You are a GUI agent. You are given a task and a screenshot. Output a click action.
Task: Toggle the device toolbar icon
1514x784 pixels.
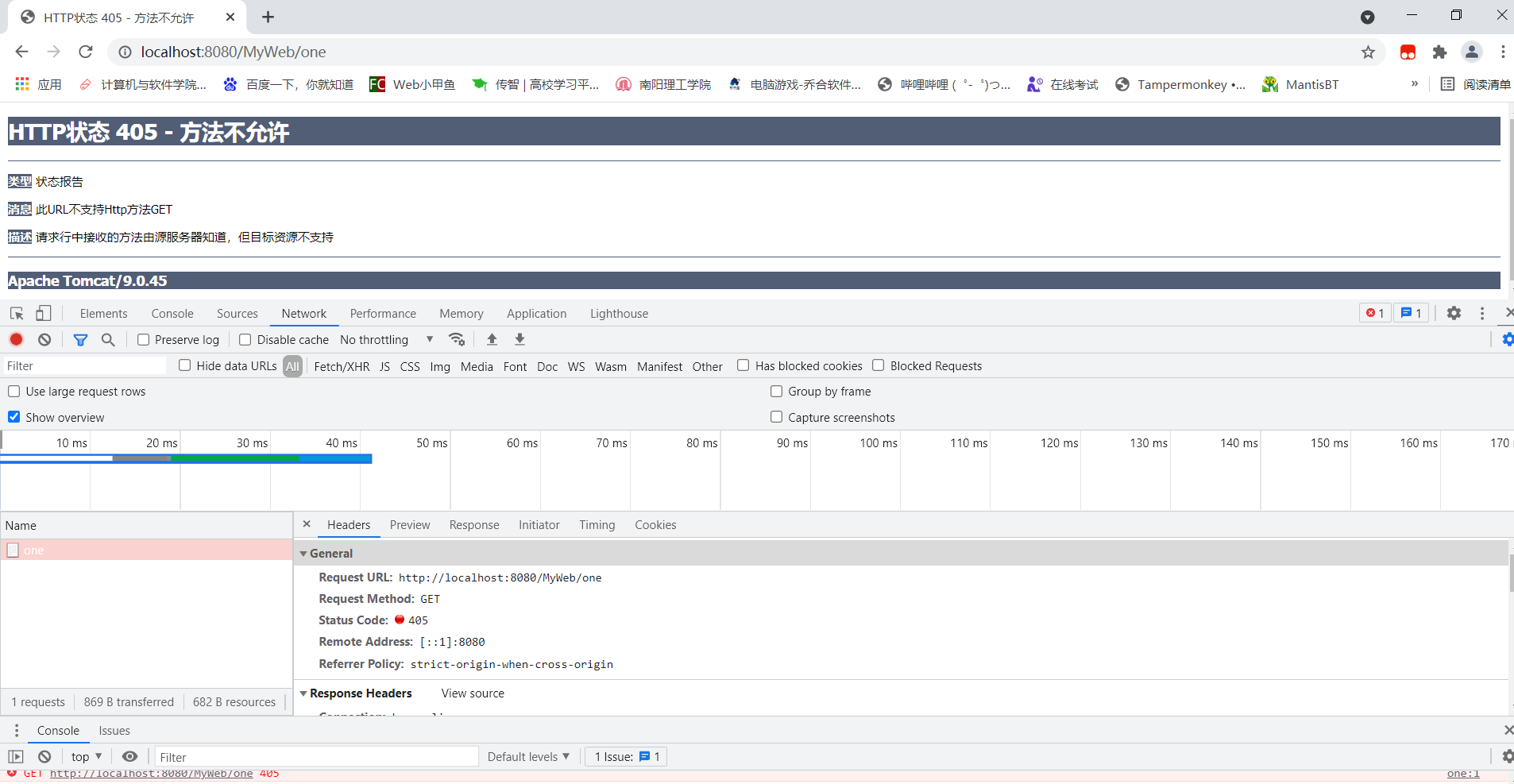[44, 314]
